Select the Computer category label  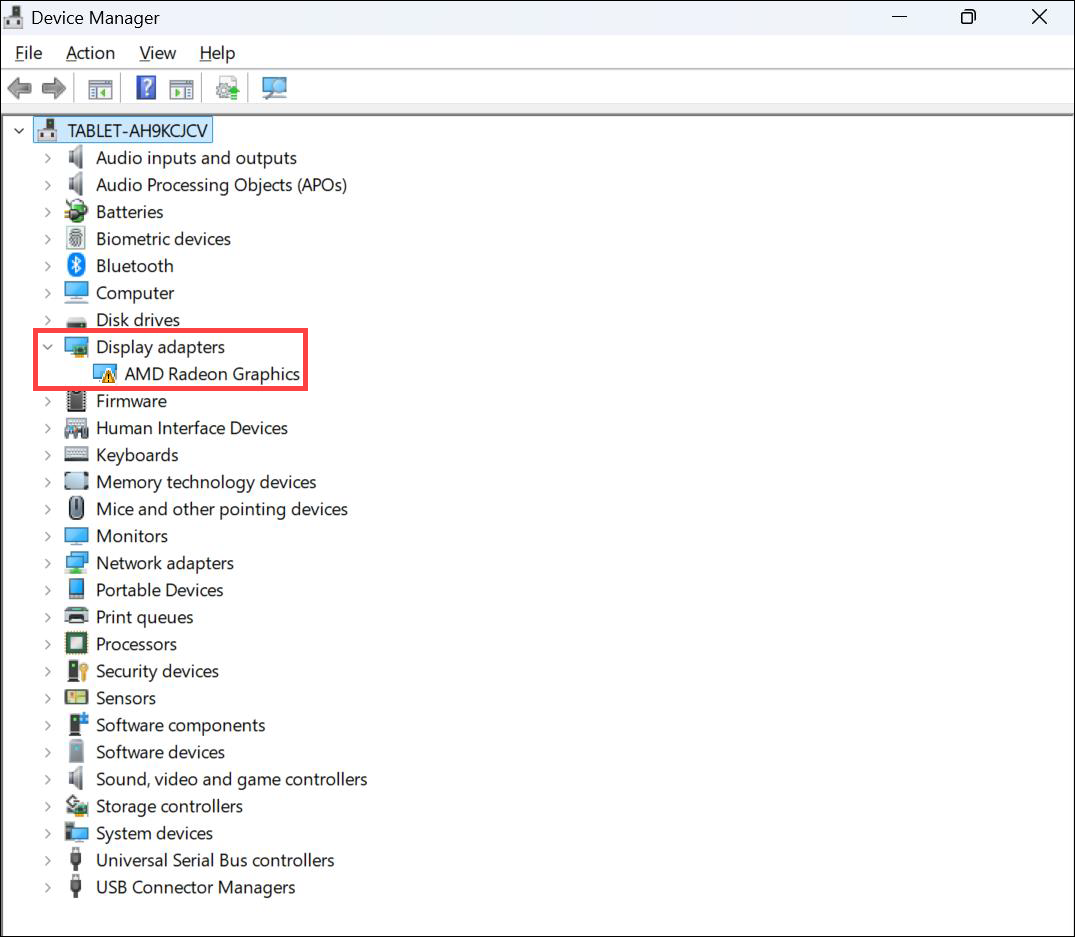(135, 293)
